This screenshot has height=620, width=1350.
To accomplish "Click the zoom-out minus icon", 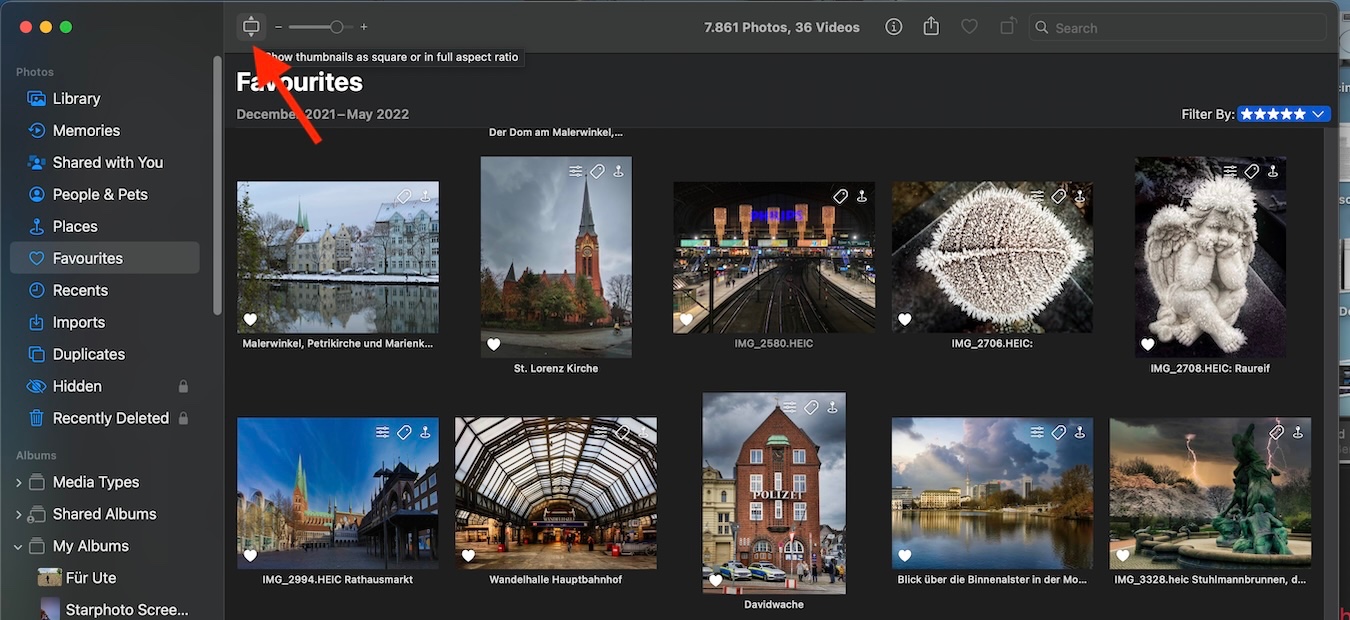I will tap(279, 27).
